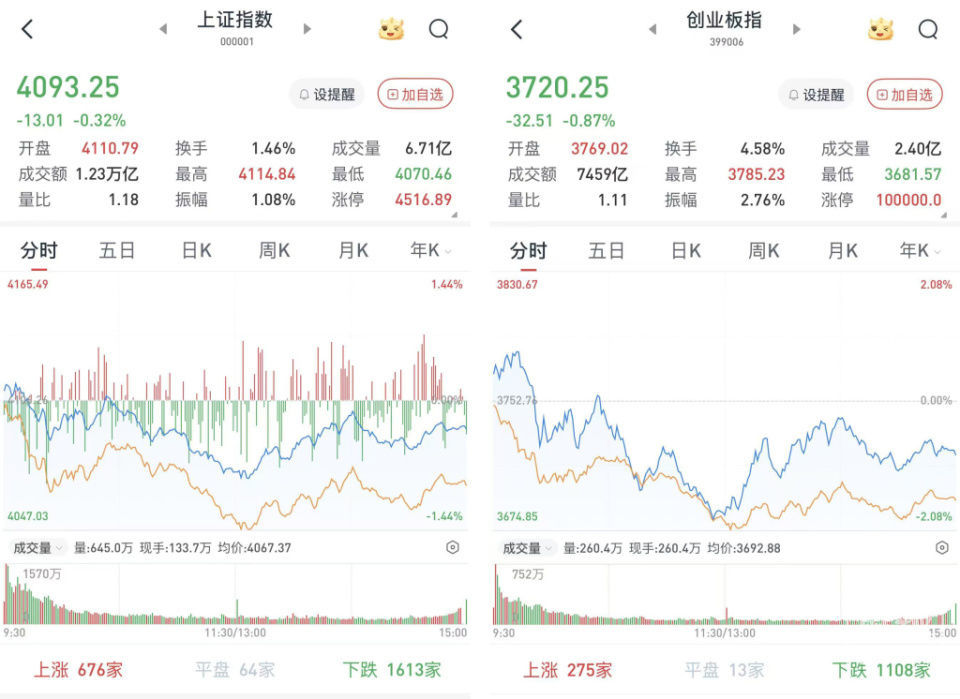Switch to 日K tab on 上证指数
960x699 pixels.
(196, 250)
